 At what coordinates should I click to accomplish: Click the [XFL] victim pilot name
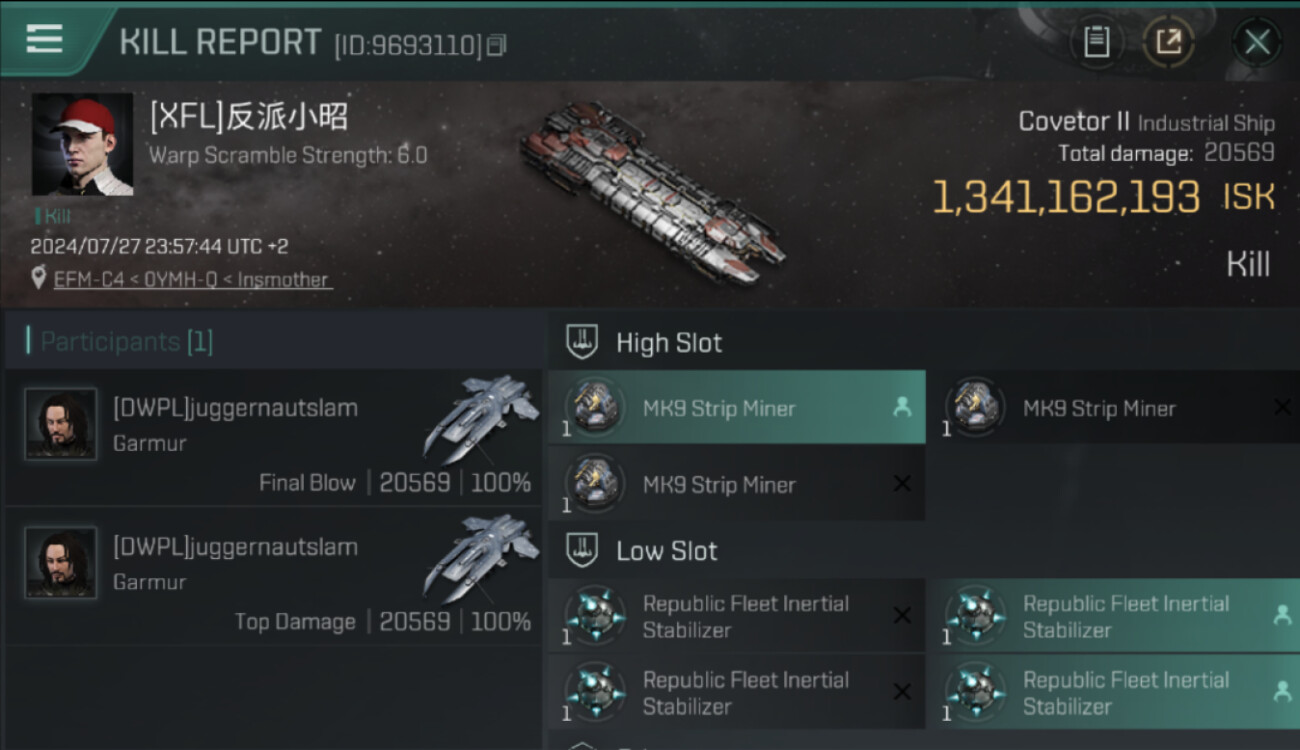pos(249,118)
